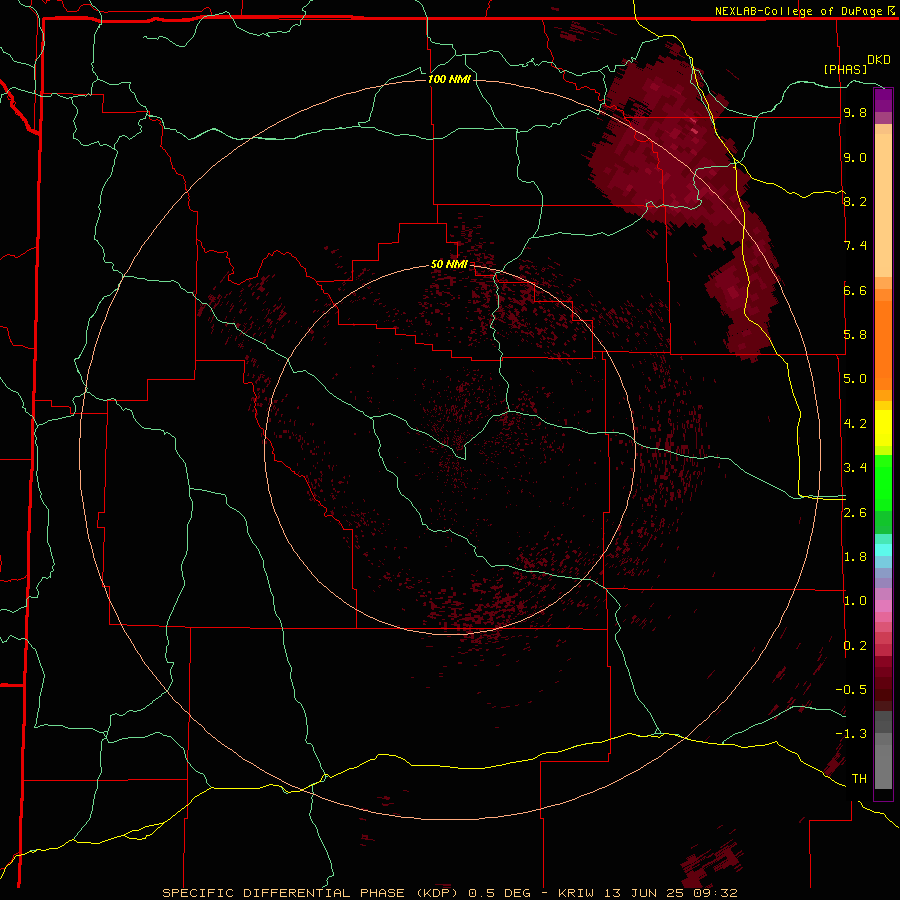900x900 pixels.
Task: Click the 2.6 value on color scale
Action: tap(855, 513)
